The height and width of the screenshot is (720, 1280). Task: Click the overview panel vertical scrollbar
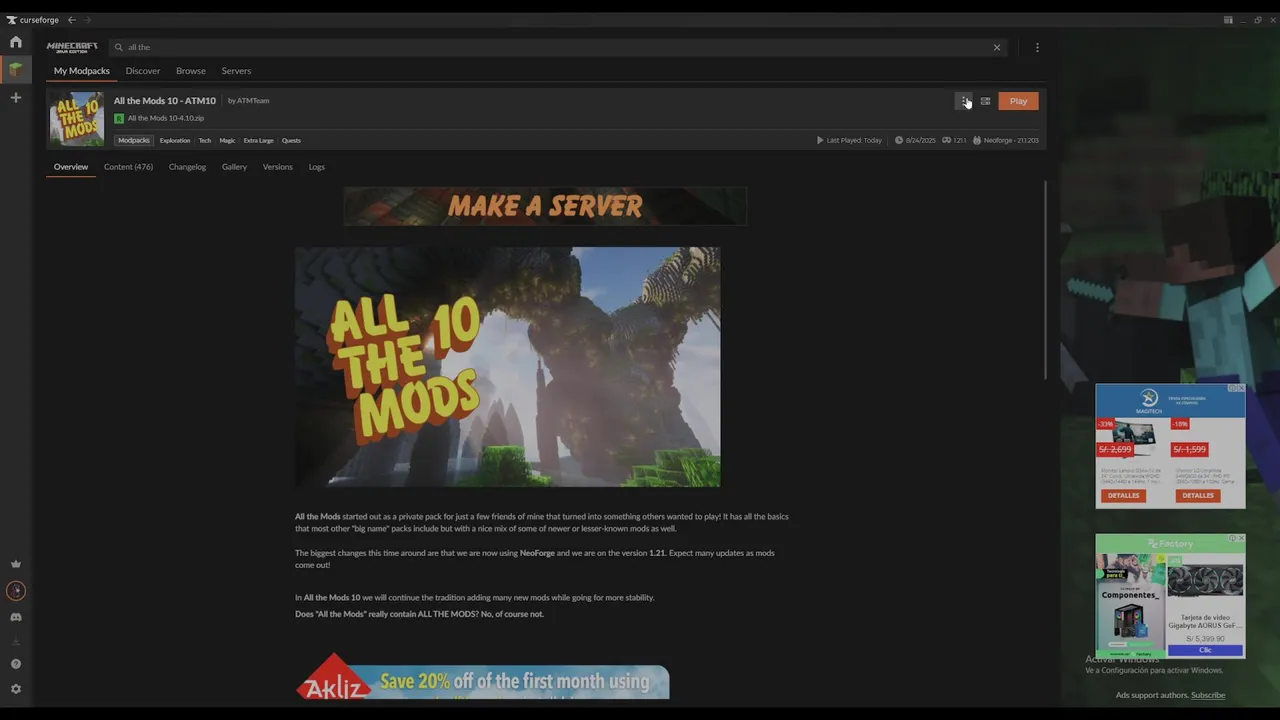click(1045, 280)
